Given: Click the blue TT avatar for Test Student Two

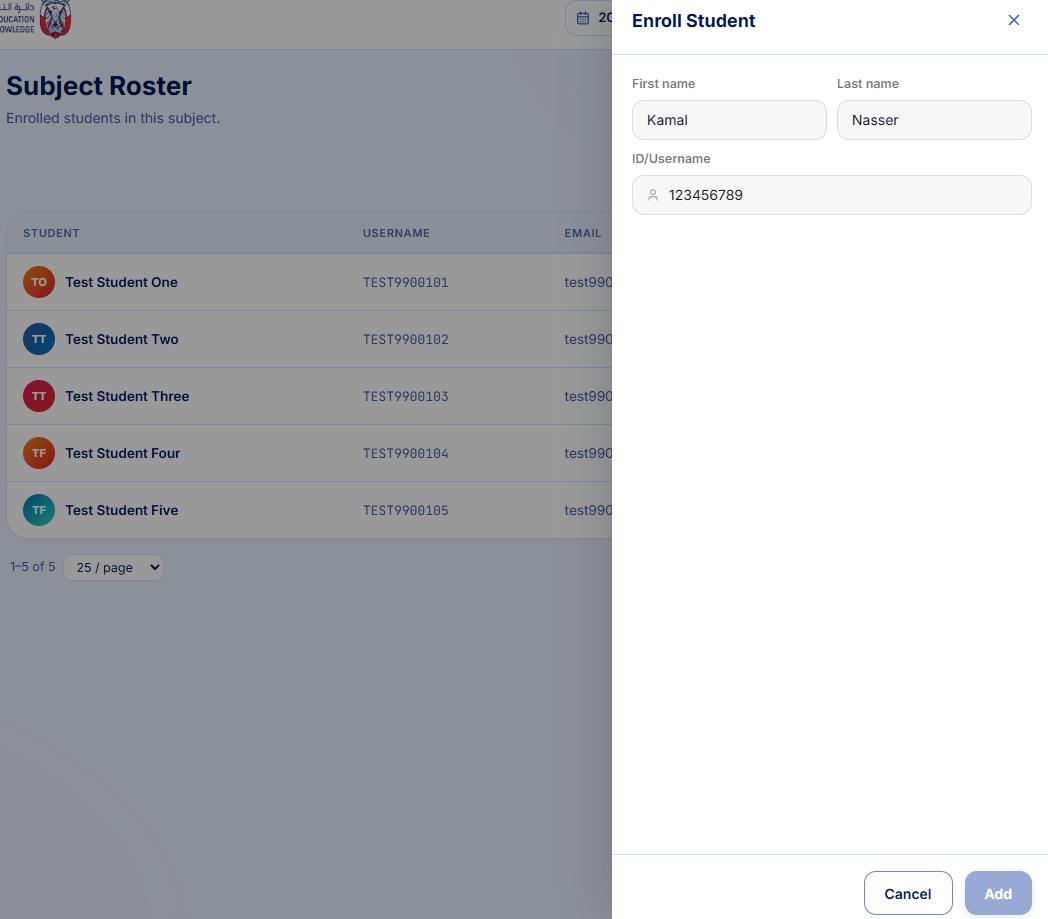Looking at the screenshot, I should click(x=39, y=339).
